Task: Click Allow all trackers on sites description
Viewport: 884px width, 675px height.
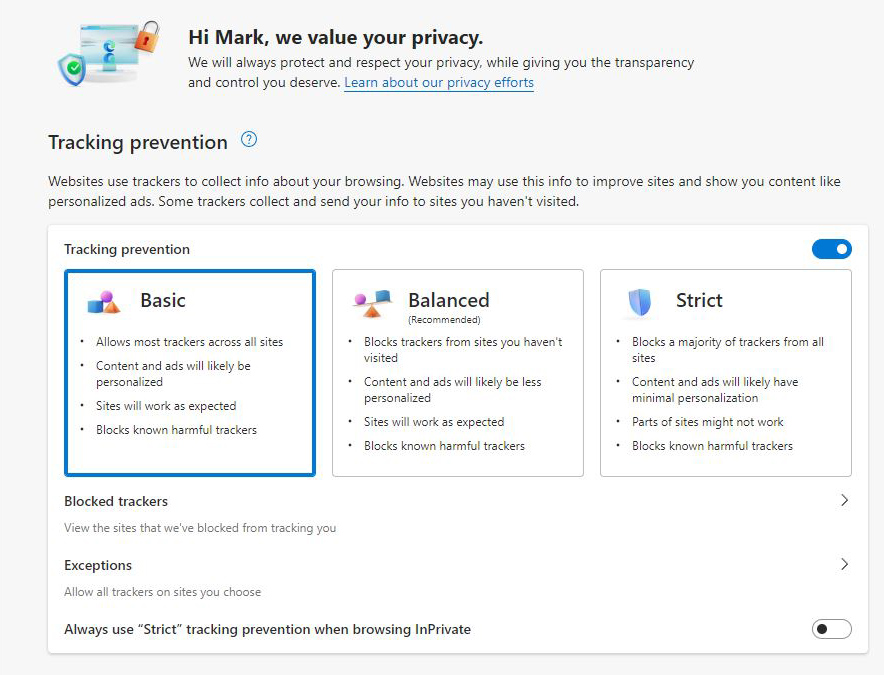Action: click(162, 592)
